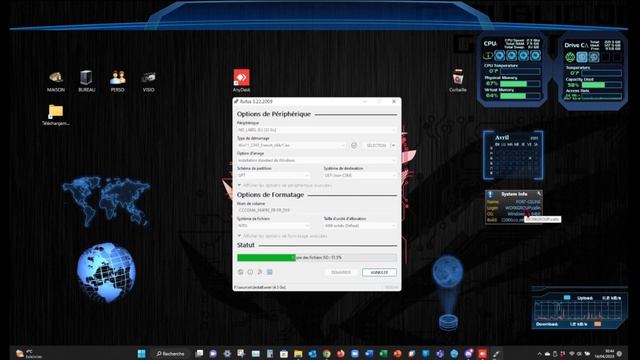
Task: Open the log icon in Rufus
Action: [x=269, y=272]
